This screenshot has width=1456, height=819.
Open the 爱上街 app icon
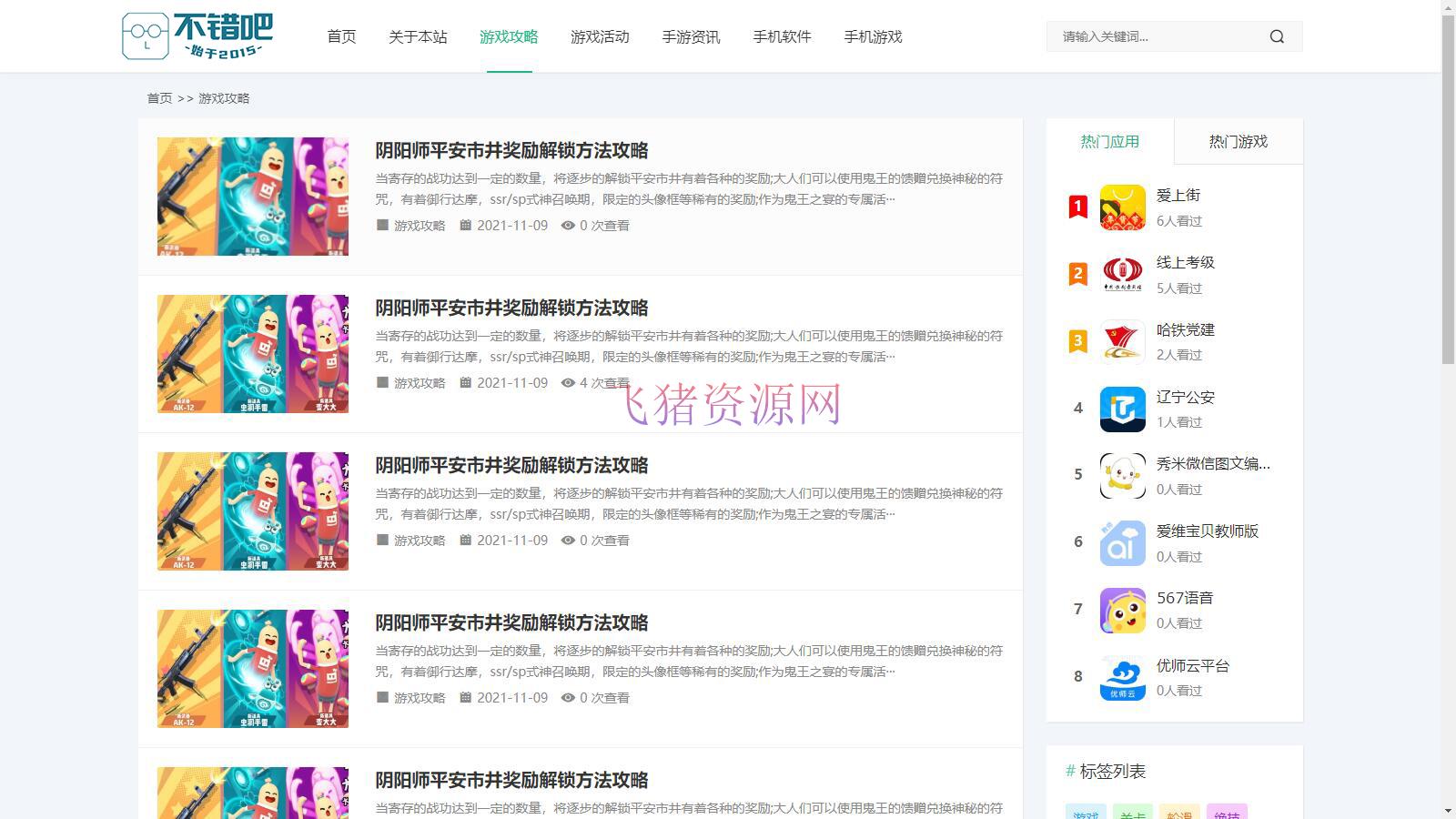(1123, 207)
